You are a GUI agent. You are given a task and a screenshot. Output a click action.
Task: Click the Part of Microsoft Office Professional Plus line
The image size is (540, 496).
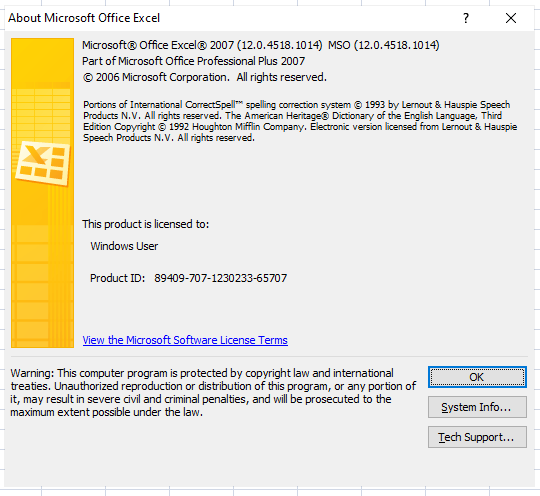[194, 61]
